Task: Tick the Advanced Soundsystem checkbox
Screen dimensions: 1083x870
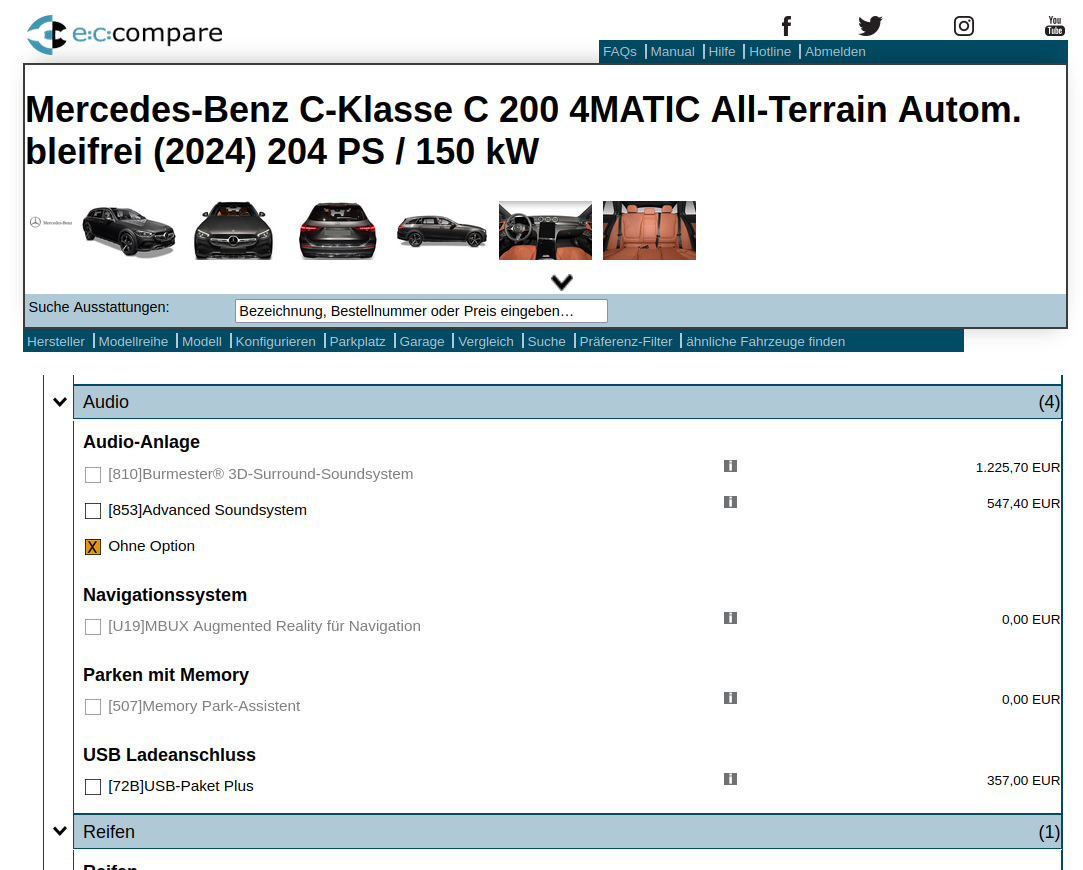Action: (x=93, y=511)
